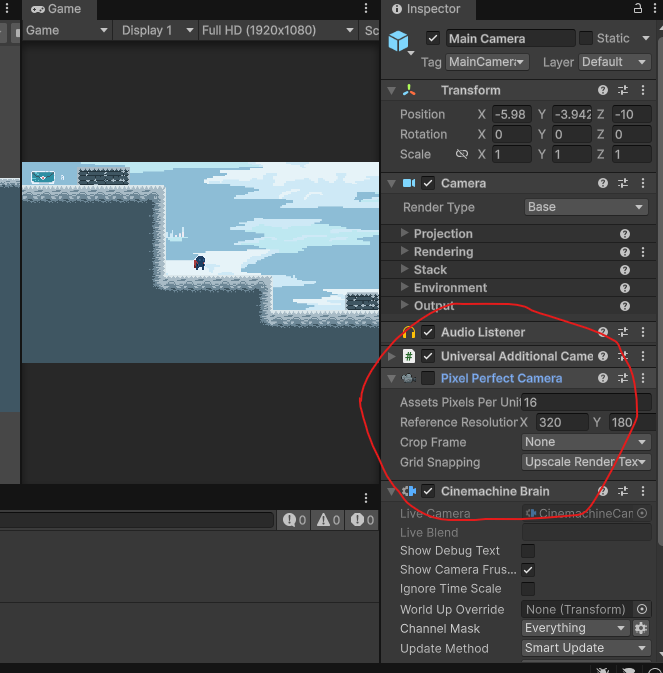Open Channel Mask settings gear
The image size is (663, 673).
pyautogui.click(x=641, y=628)
